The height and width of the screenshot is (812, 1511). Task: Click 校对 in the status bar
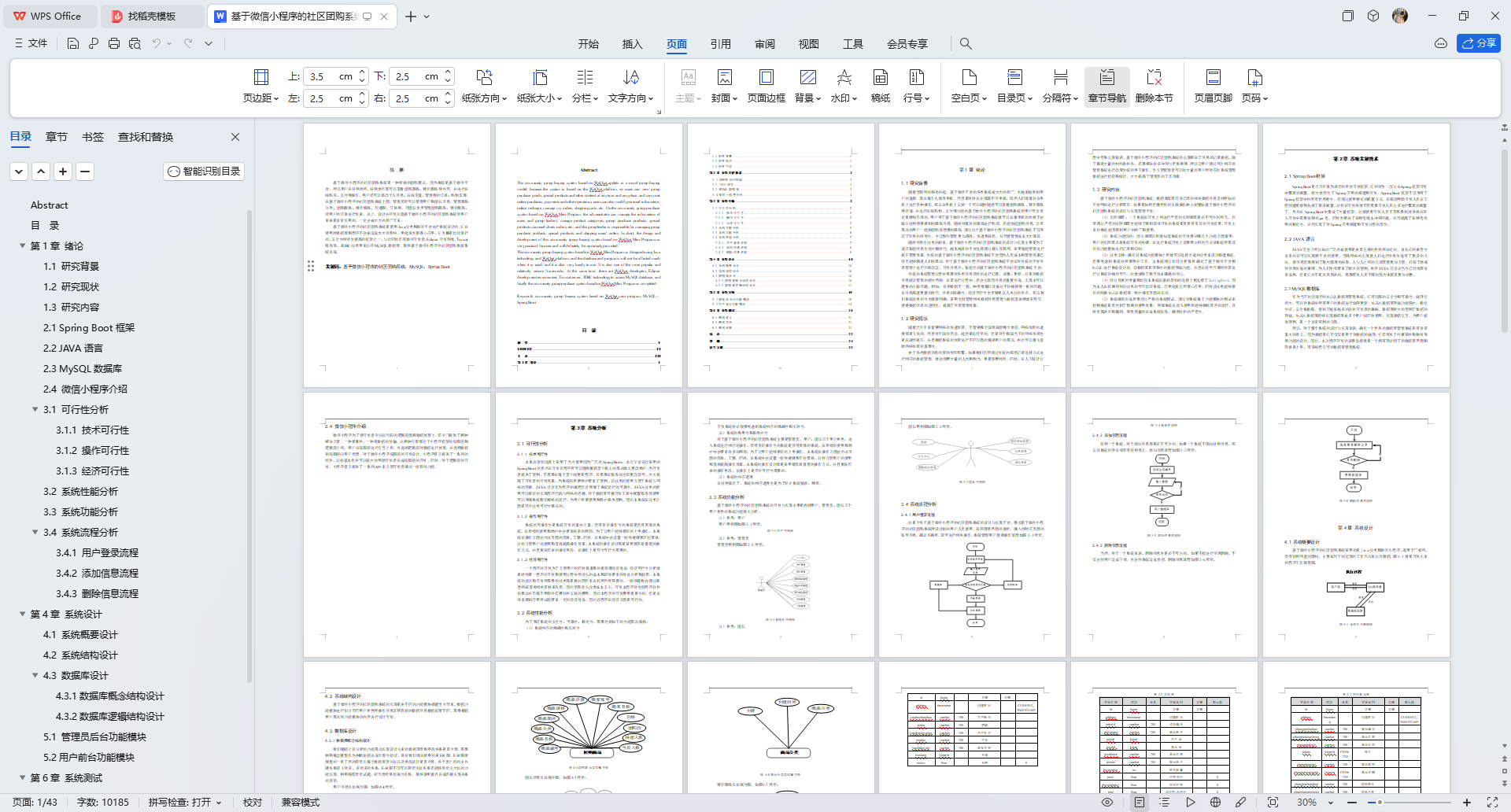click(x=253, y=802)
